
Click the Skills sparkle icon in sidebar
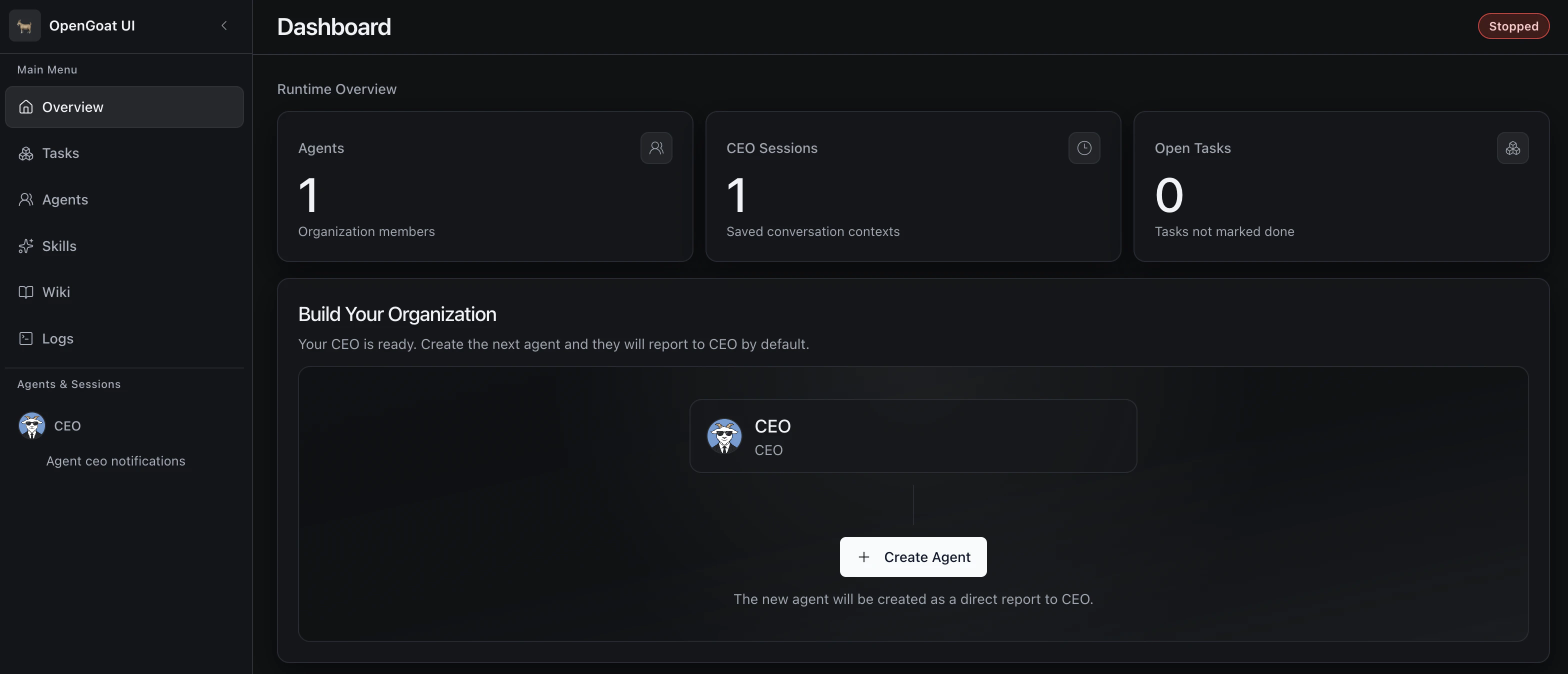point(25,246)
